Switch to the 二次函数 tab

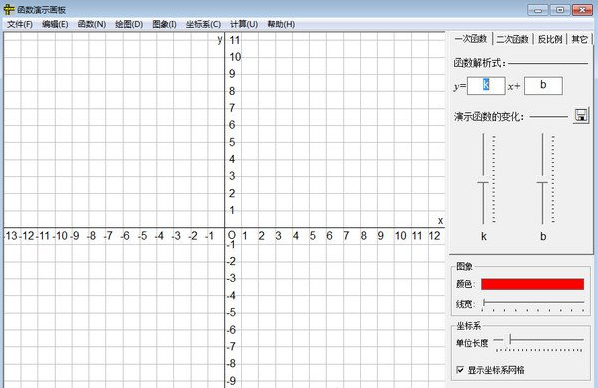click(512, 39)
